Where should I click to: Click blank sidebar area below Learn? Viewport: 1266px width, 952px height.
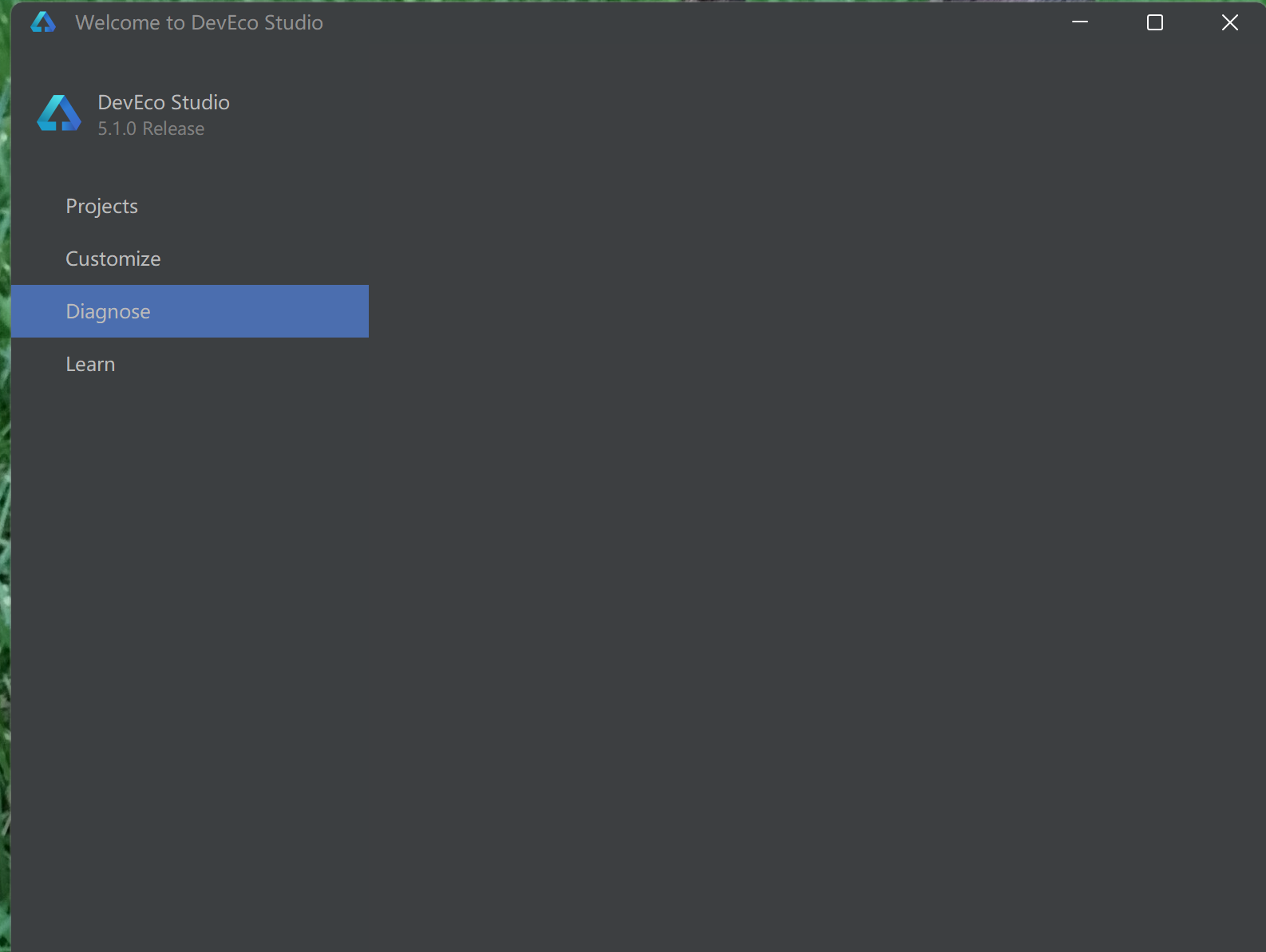190,638
